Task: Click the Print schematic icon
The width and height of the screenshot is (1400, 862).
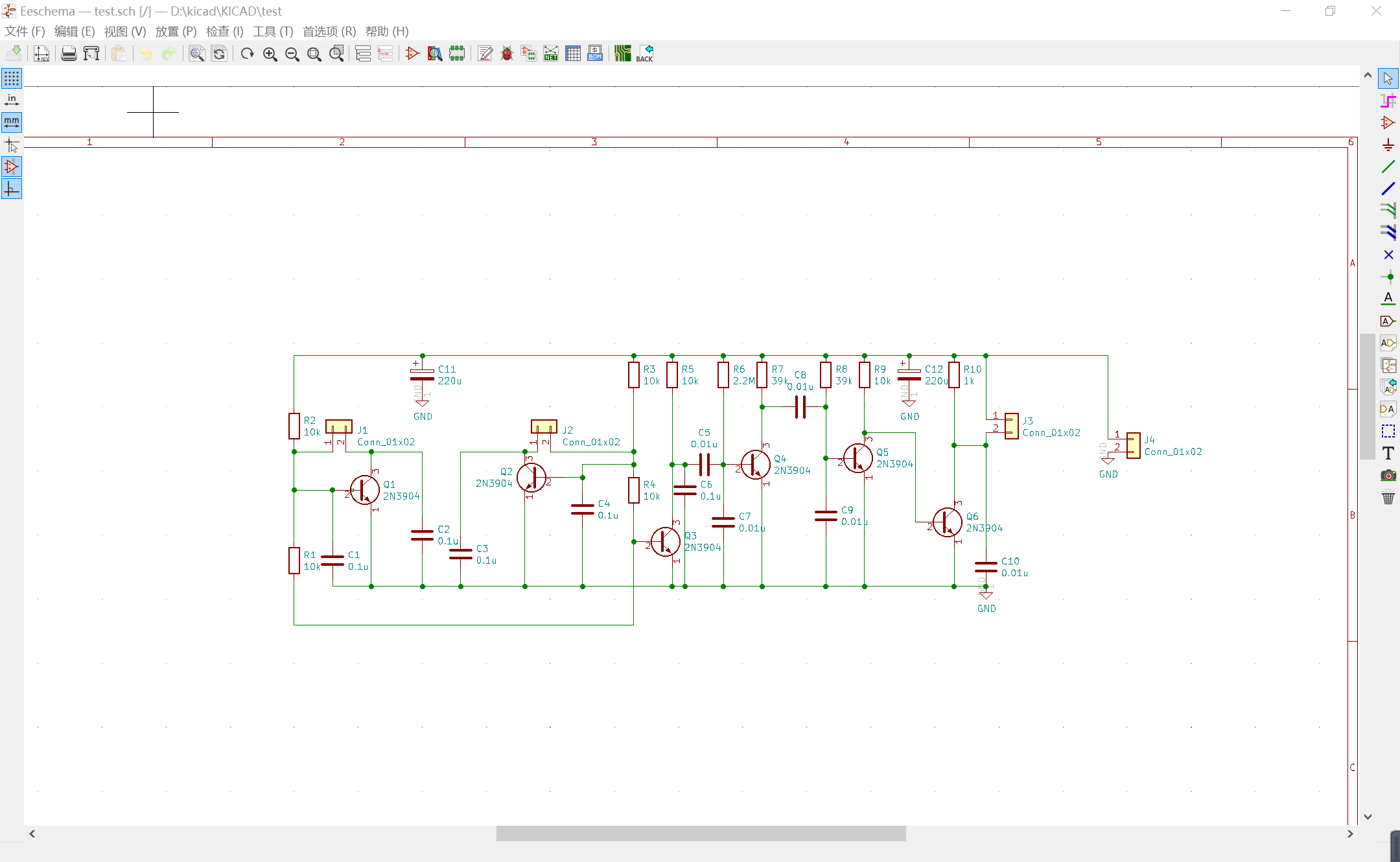Action: click(x=69, y=53)
